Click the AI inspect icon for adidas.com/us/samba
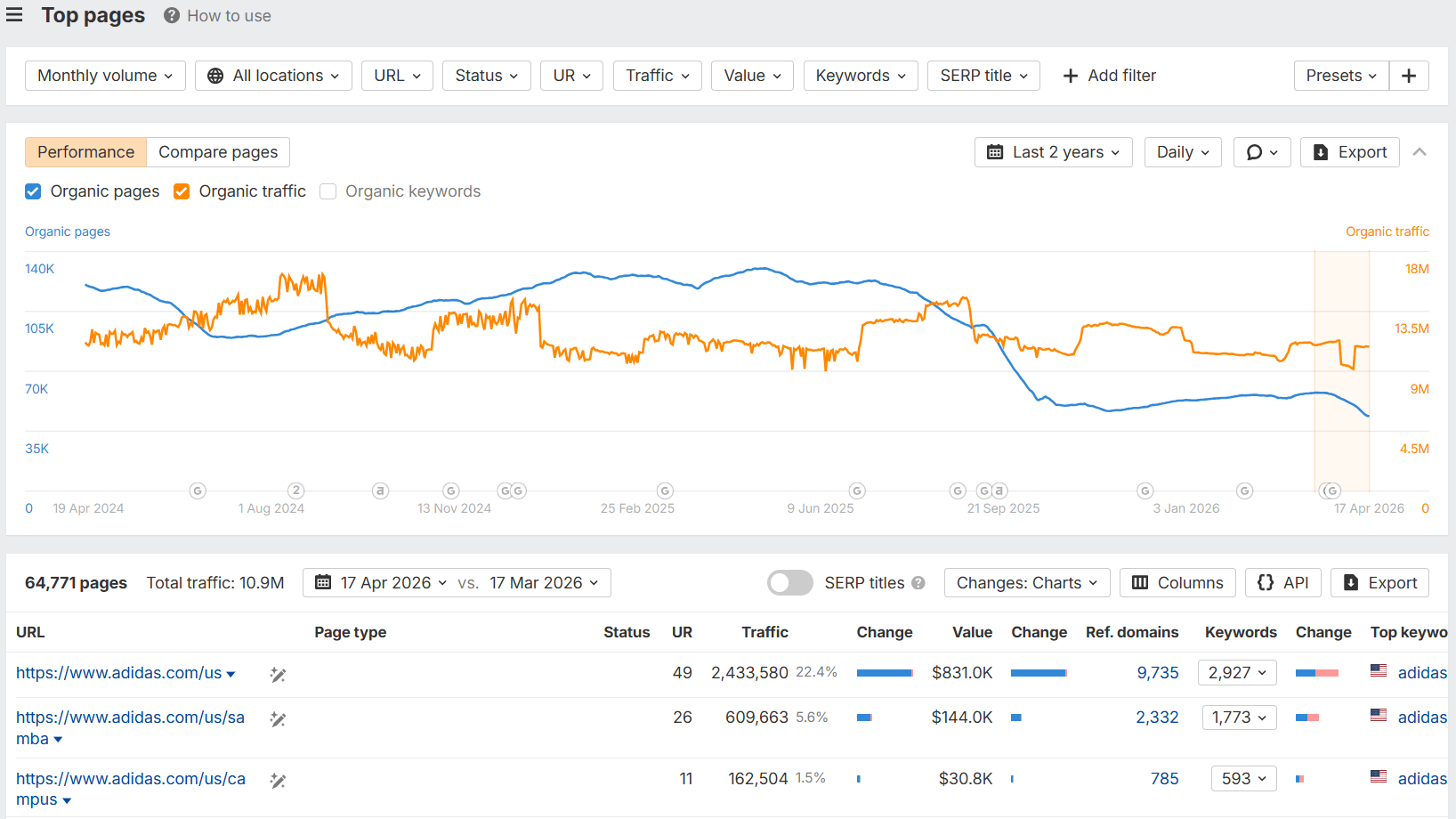The height and width of the screenshot is (819, 1456). pos(278,719)
